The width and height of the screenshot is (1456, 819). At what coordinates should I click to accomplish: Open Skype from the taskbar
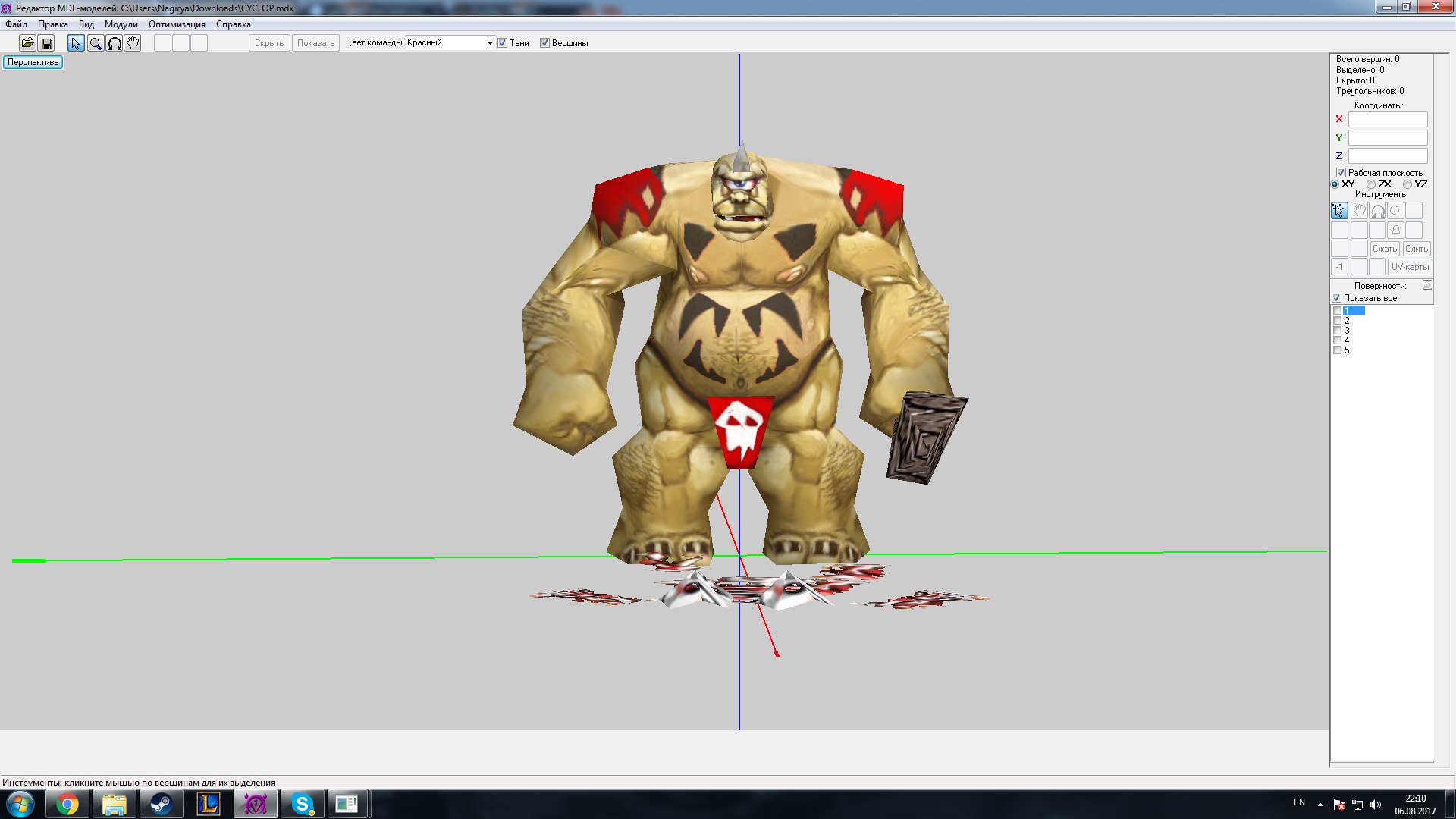click(303, 804)
